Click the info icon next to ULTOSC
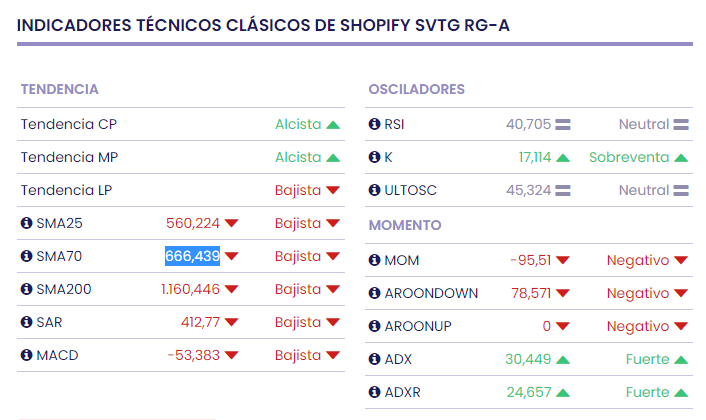Screen dimensions: 706x420 (x=375, y=189)
